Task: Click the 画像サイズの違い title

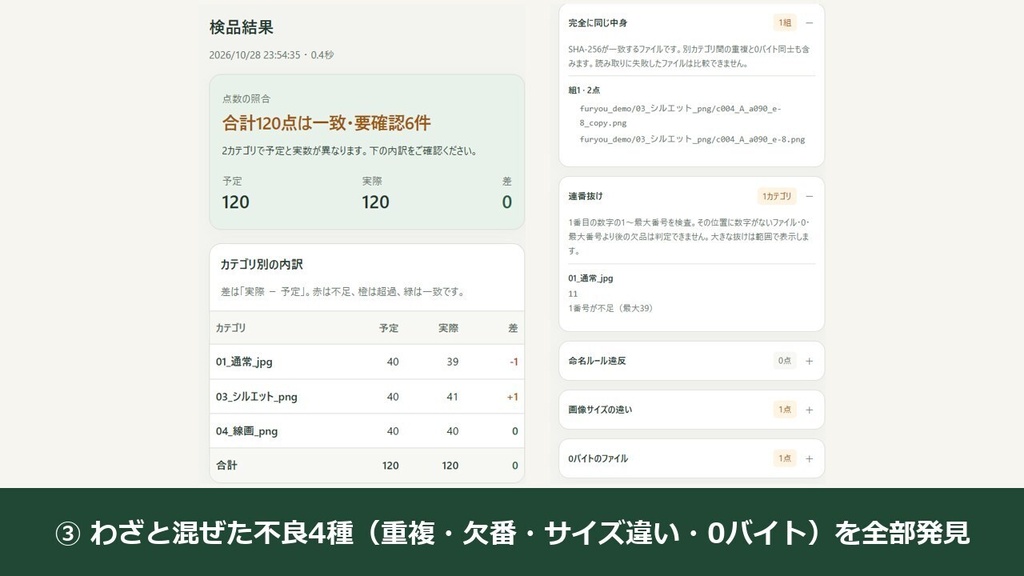Action: (600, 409)
